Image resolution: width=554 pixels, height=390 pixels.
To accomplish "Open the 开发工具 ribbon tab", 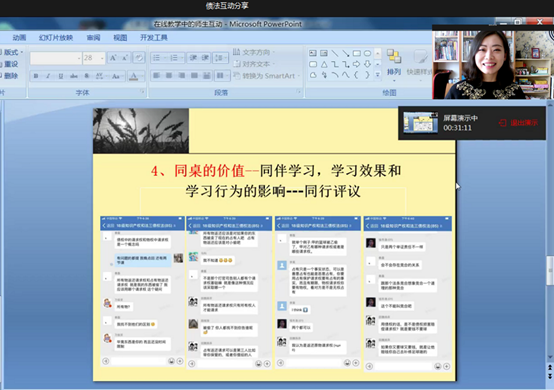I will click(x=154, y=37).
